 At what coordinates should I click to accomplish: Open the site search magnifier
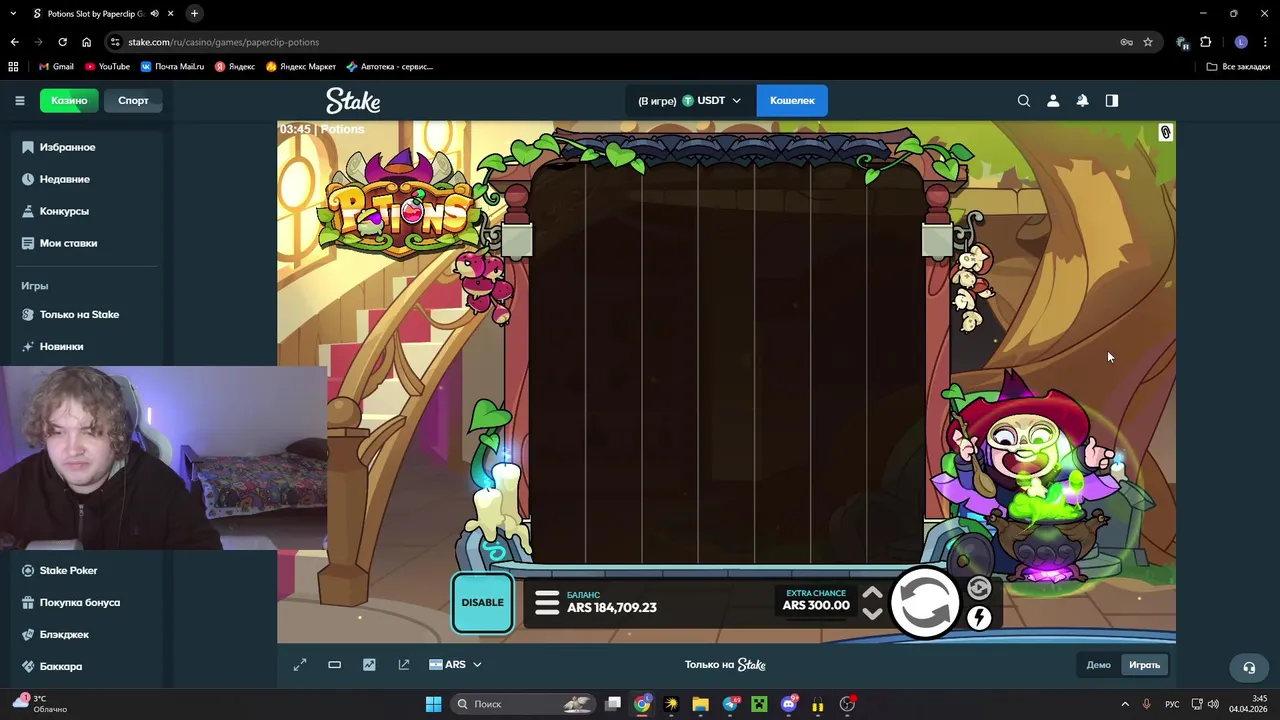pyautogui.click(x=1024, y=100)
